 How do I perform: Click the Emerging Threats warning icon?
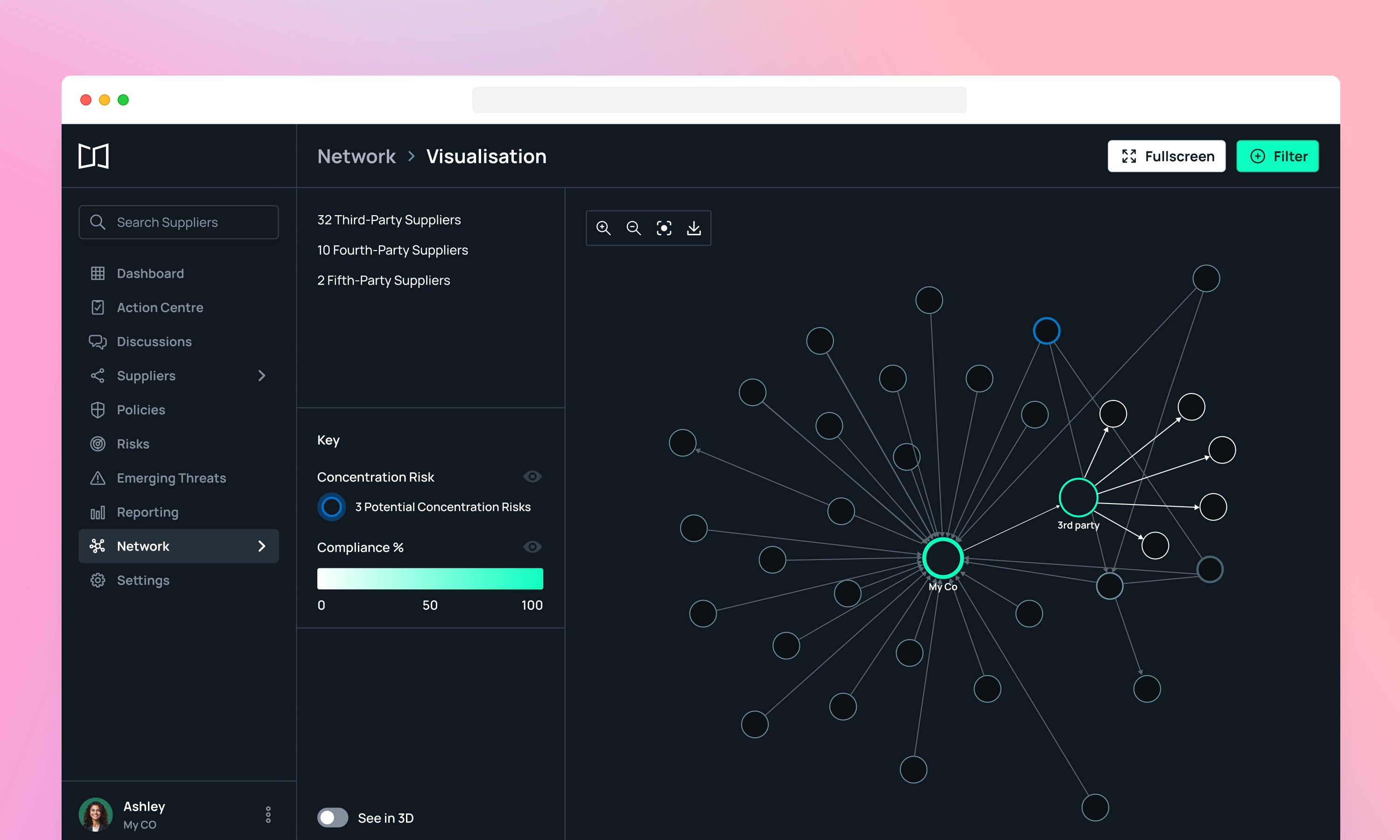point(98,478)
